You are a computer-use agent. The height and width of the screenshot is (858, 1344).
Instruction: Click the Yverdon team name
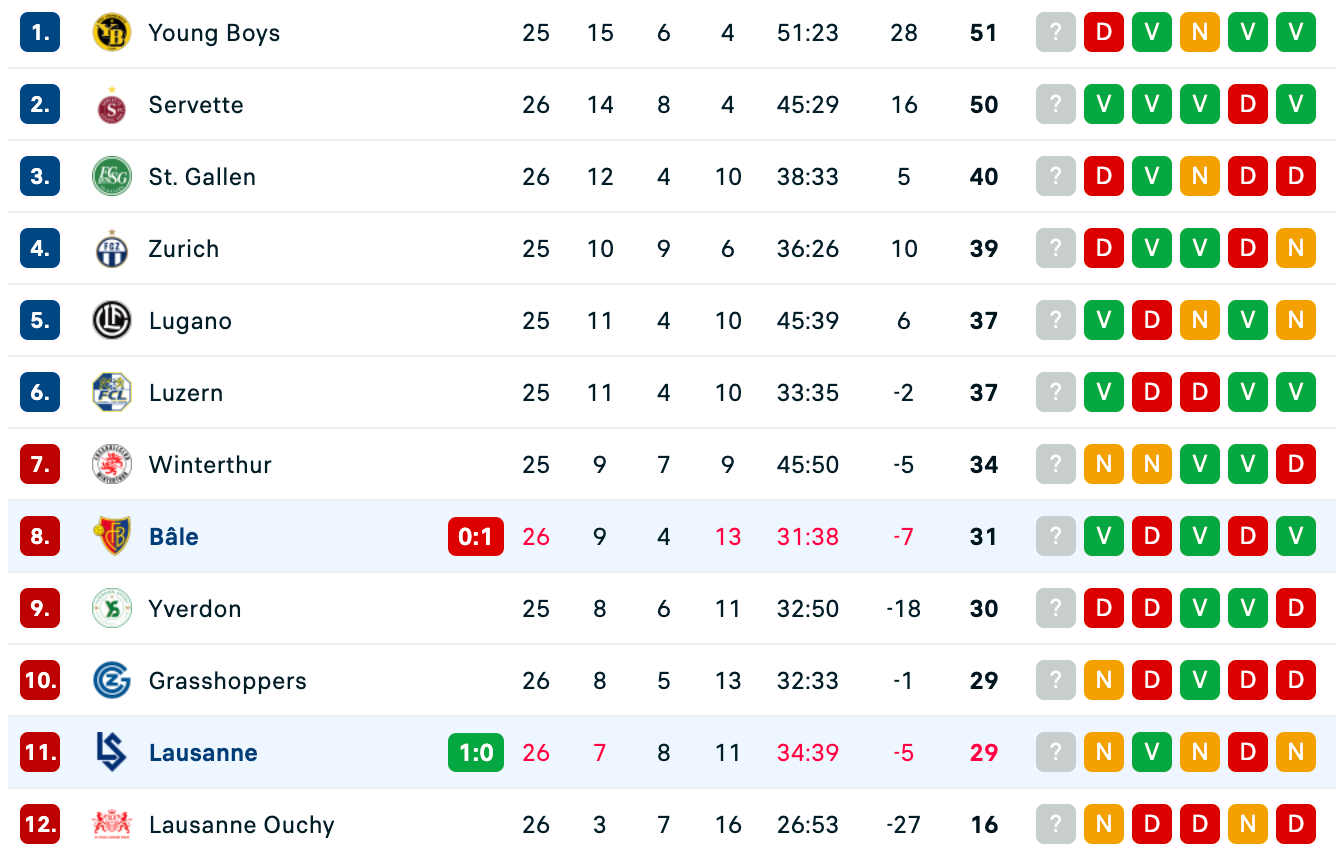click(195, 609)
